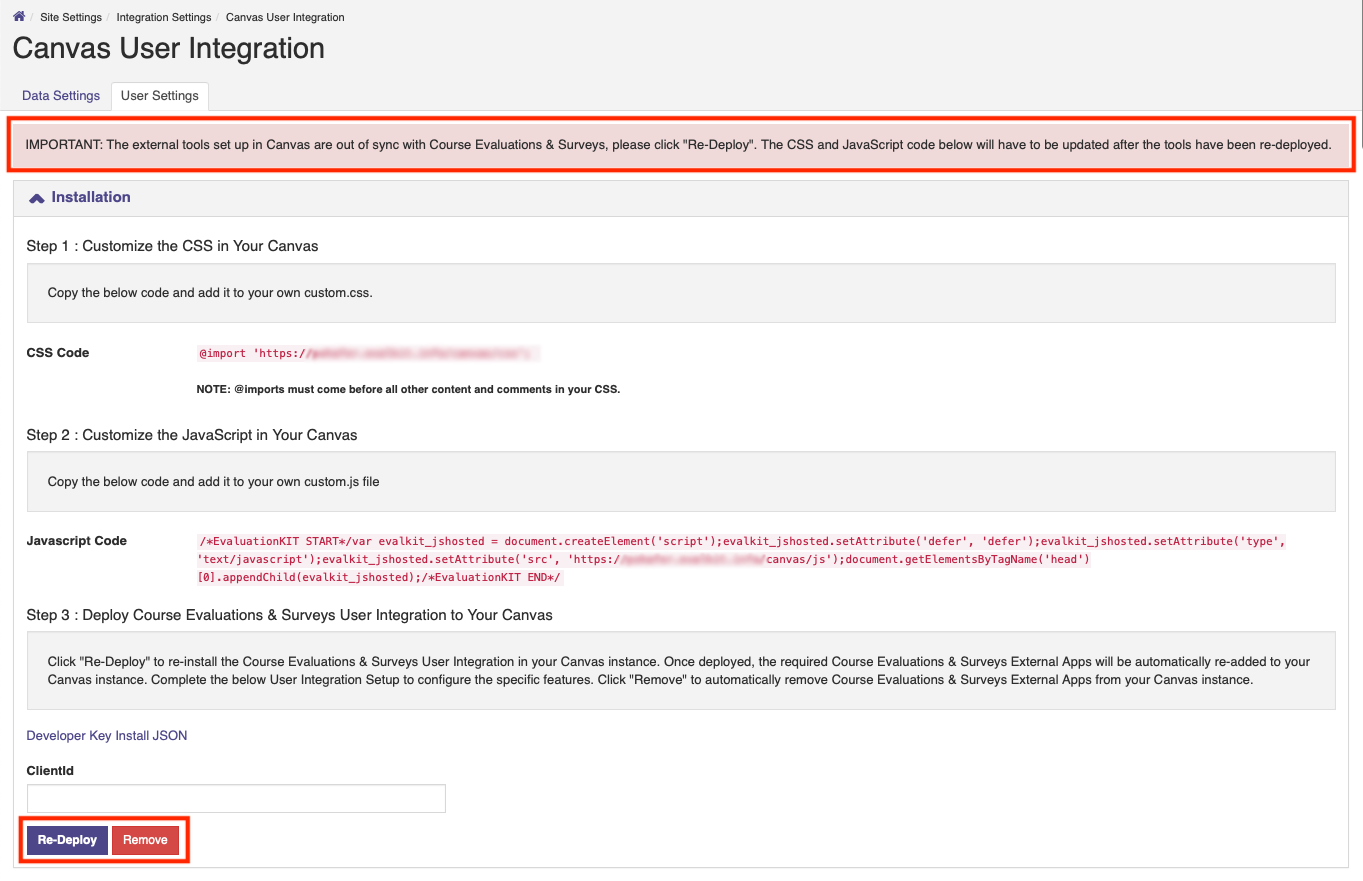Click the IMPORTANT out-of-sync warning banner

tap(680, 144)
